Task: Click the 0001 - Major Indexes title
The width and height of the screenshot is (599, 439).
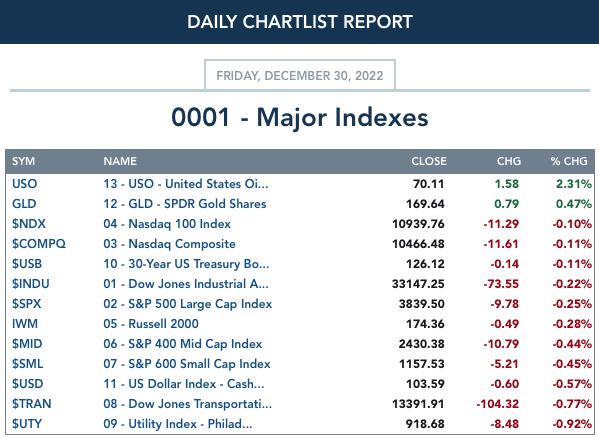Action: [300, 117]
